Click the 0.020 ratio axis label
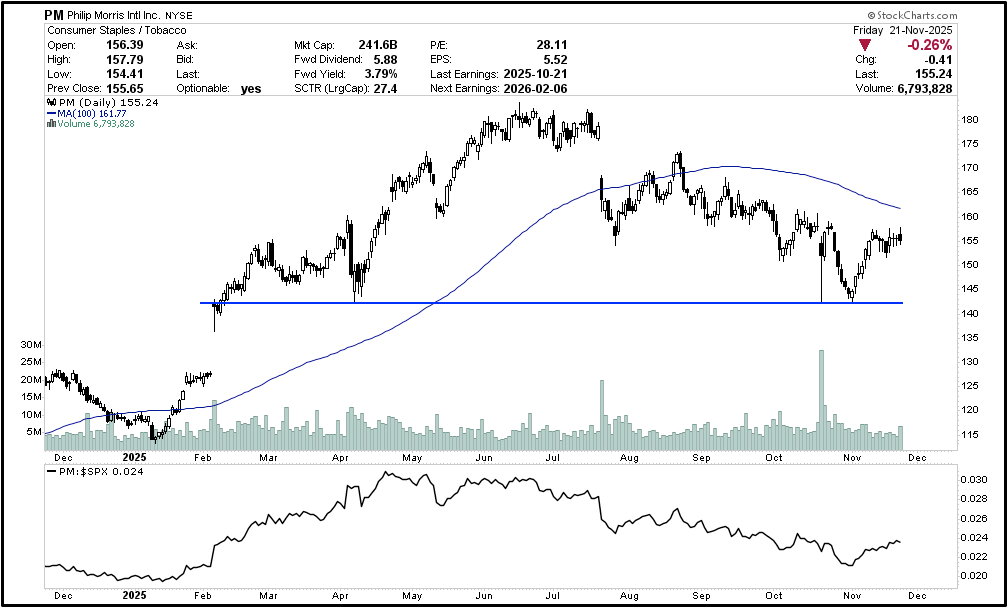 pyautogui.click(x=975, y=576)
